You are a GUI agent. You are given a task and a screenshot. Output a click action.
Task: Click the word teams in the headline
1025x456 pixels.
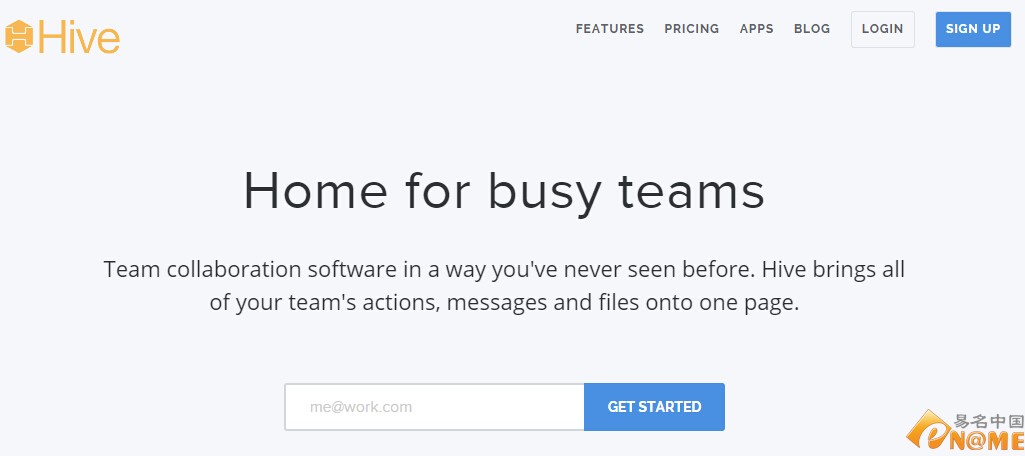pyautogui.click(x=691, y=191)
